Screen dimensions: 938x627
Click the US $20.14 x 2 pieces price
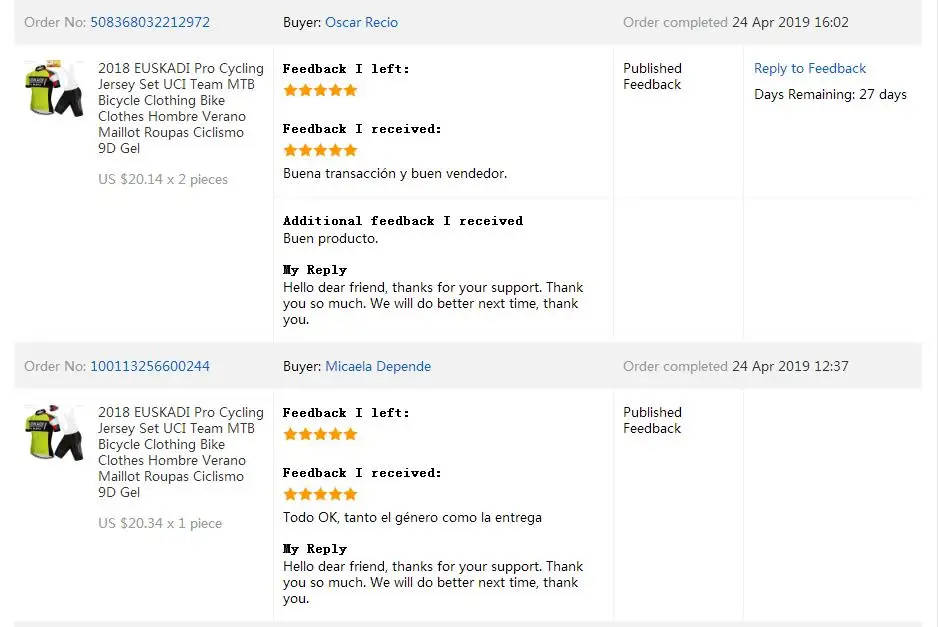(x=163, y=179)
